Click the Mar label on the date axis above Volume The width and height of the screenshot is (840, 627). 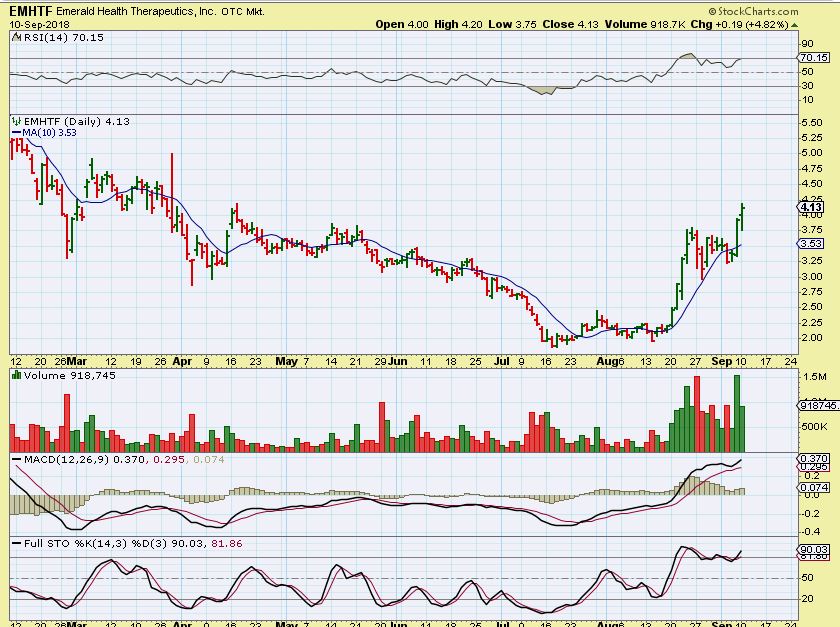pos(77,361)
